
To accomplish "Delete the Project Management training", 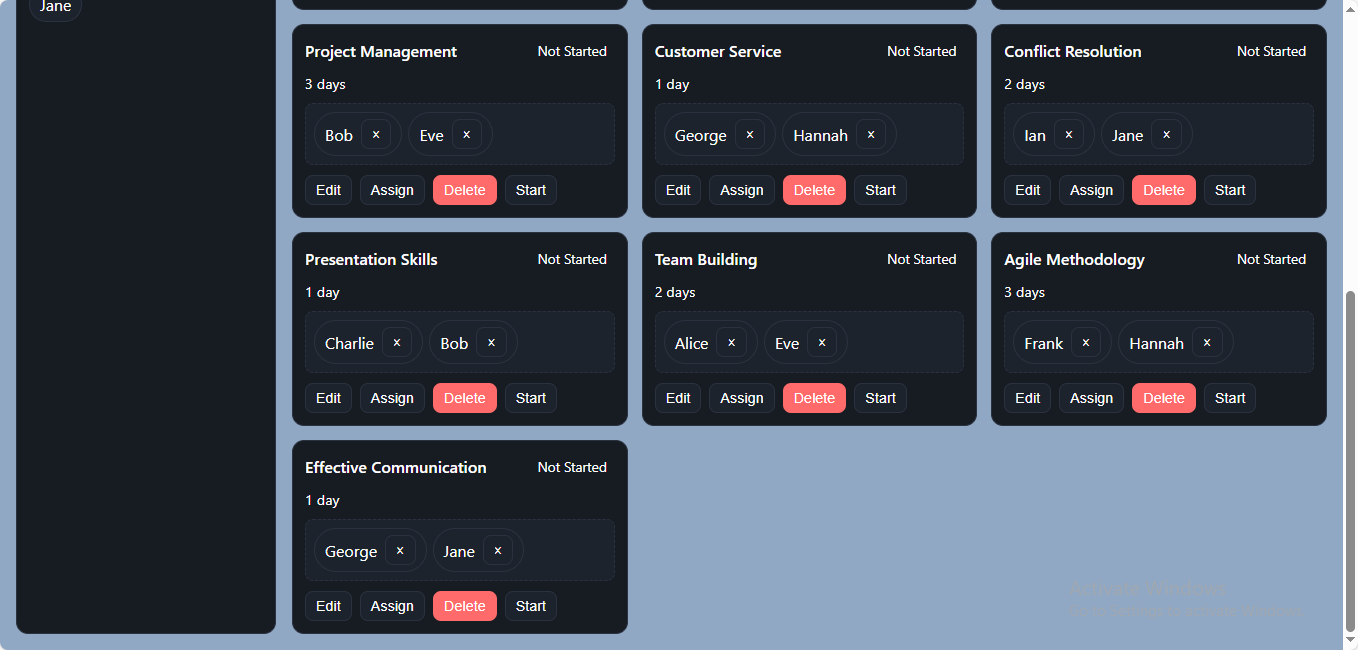I will [465, 190].
